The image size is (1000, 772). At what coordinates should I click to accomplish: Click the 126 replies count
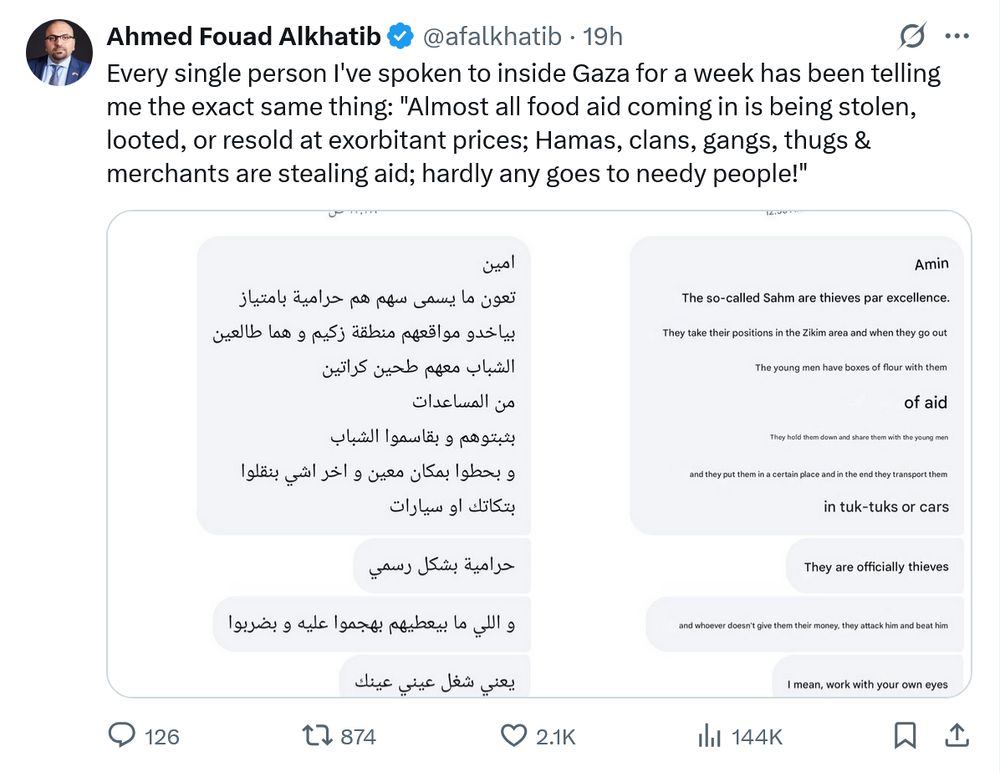pyautogui.click(x=162, y=737)
